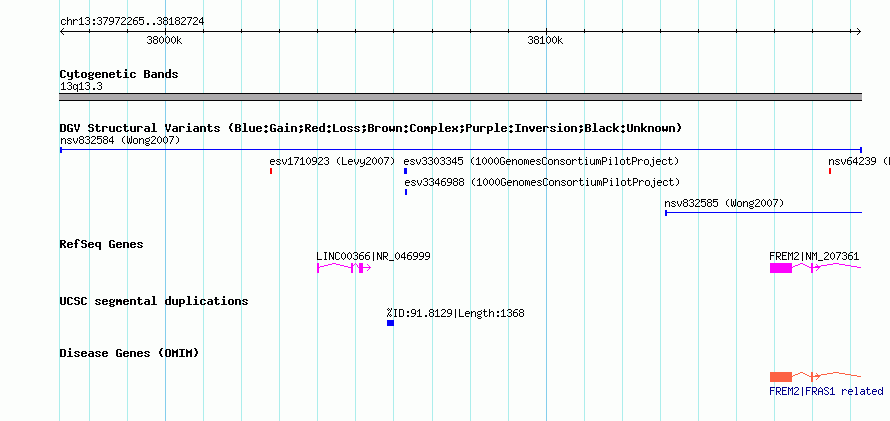Click the 13q13.3 band label

pos(81,87)
